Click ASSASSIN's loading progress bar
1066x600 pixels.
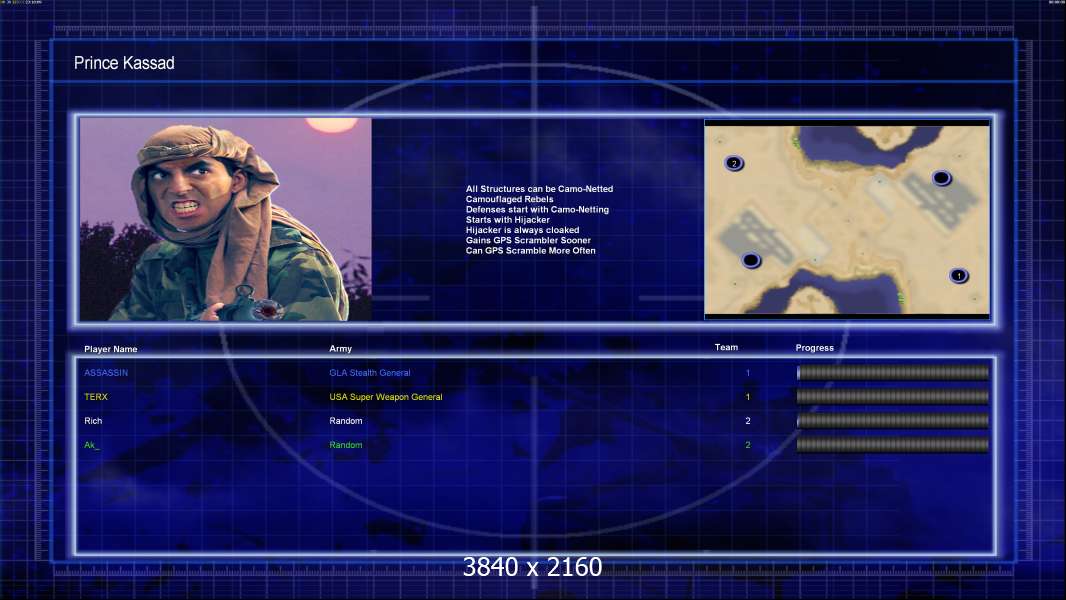point(893,372)
